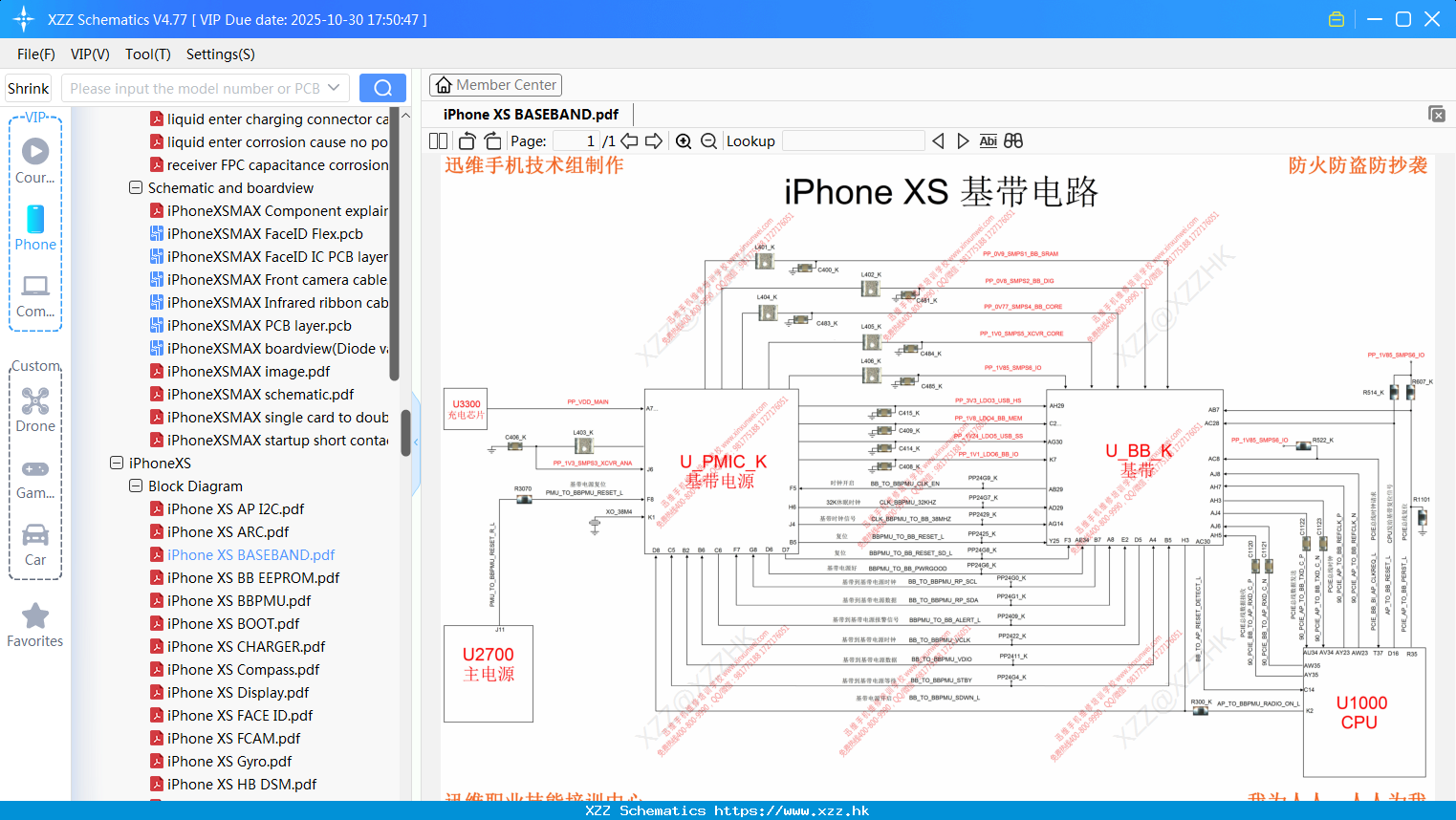Click the U1000 CPU block in diagram
The width and height of the screenshot is (1456, 820).
coord(1363,712)
